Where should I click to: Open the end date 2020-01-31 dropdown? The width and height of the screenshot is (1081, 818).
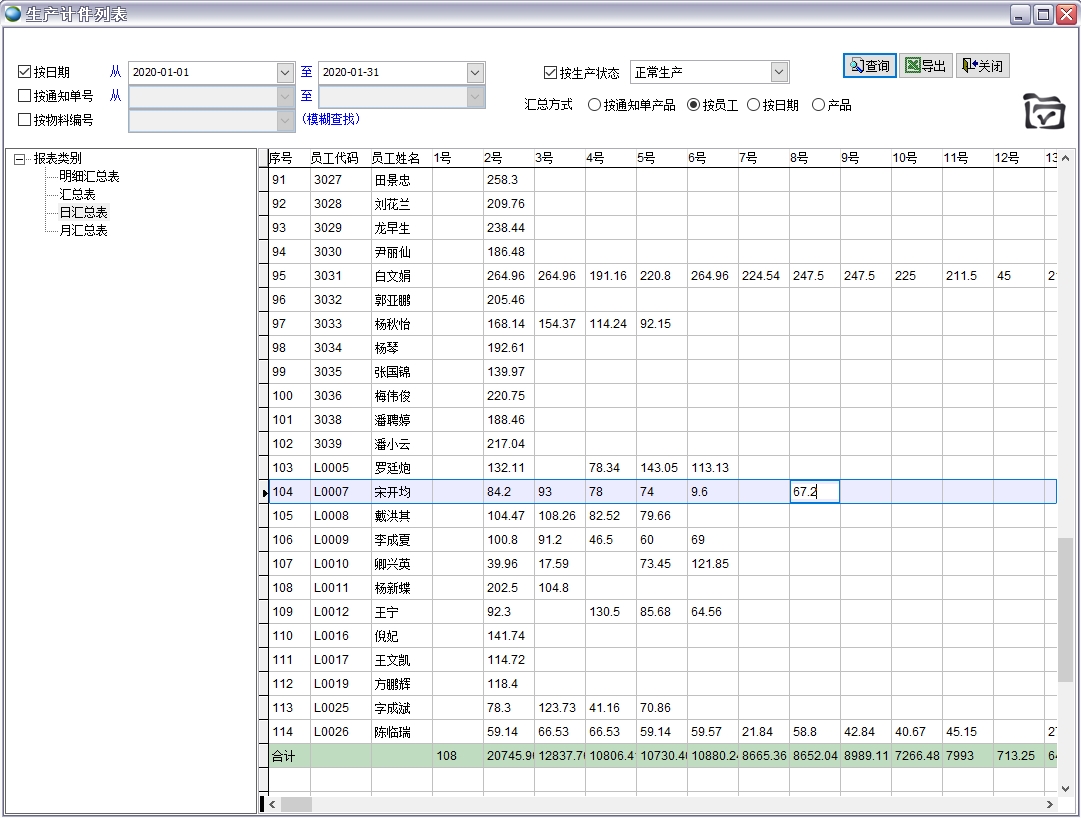tap(475, 72)
